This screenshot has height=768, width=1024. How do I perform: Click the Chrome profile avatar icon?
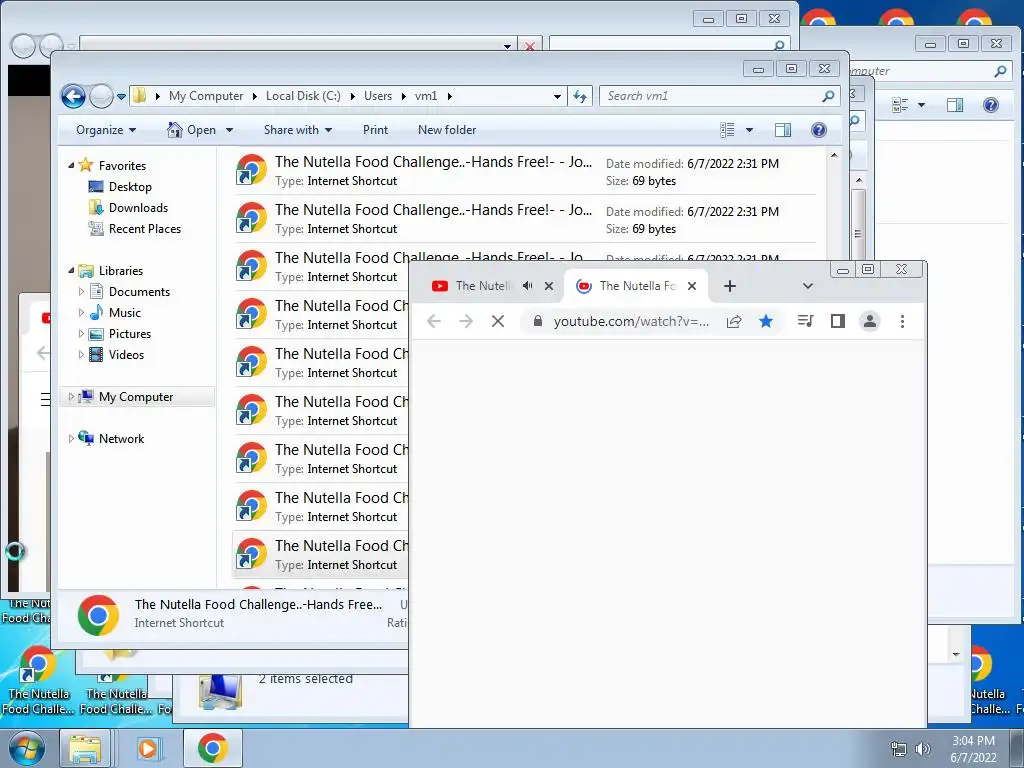(x=870, y=321)
